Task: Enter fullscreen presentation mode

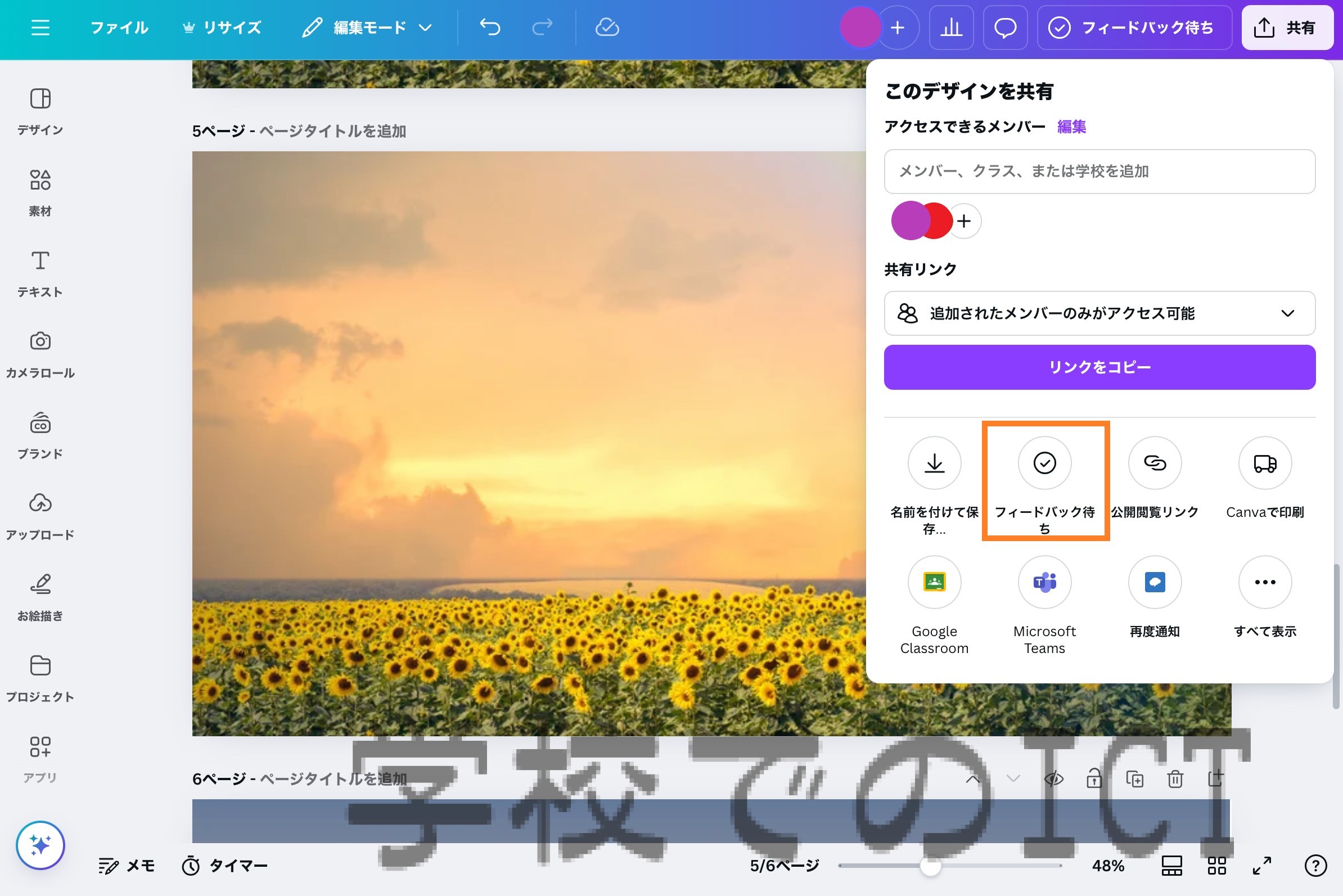Action: pos(1261,866)
